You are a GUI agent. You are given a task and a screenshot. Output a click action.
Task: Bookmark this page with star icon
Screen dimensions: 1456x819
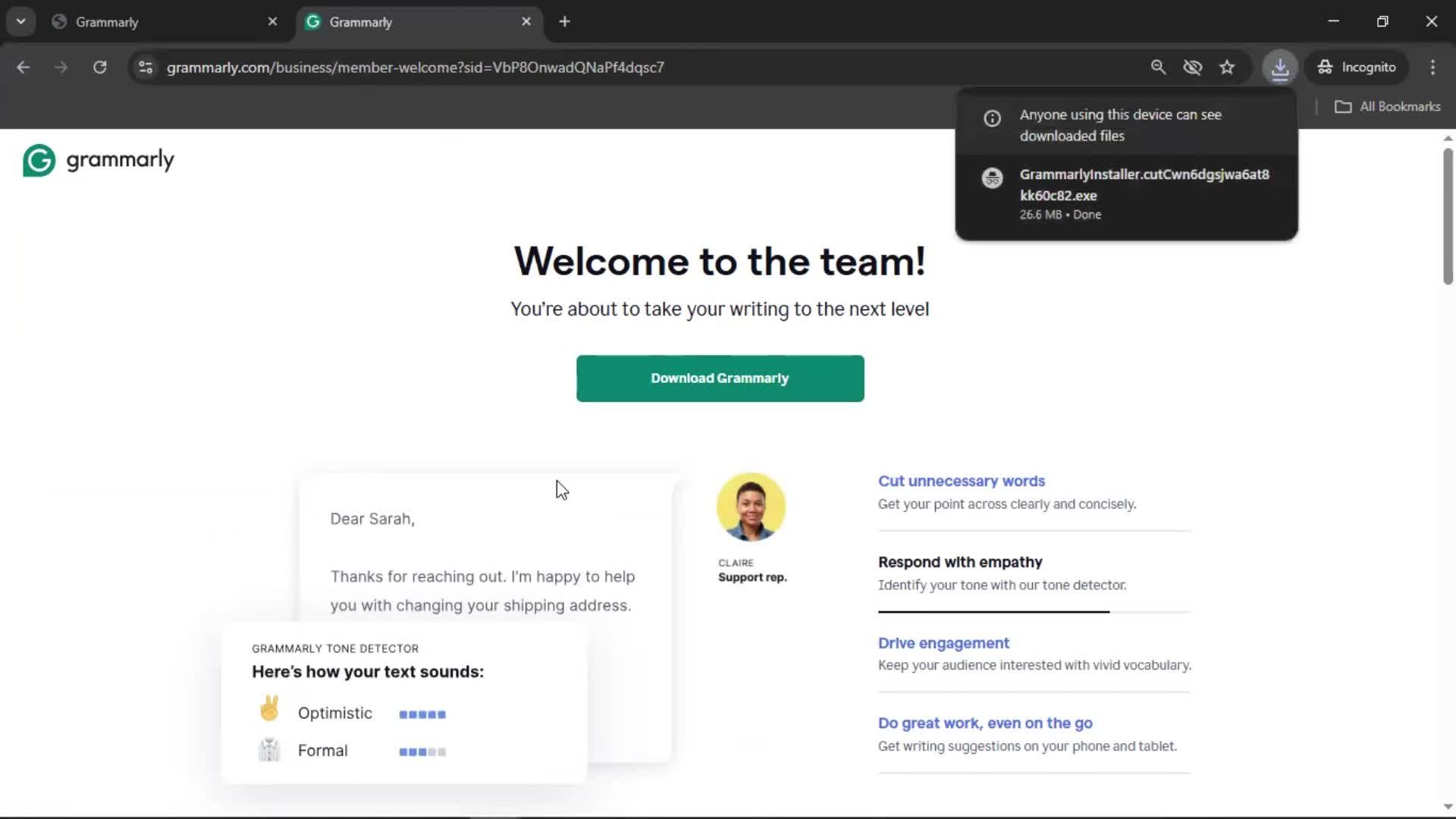coord(1227,67)
